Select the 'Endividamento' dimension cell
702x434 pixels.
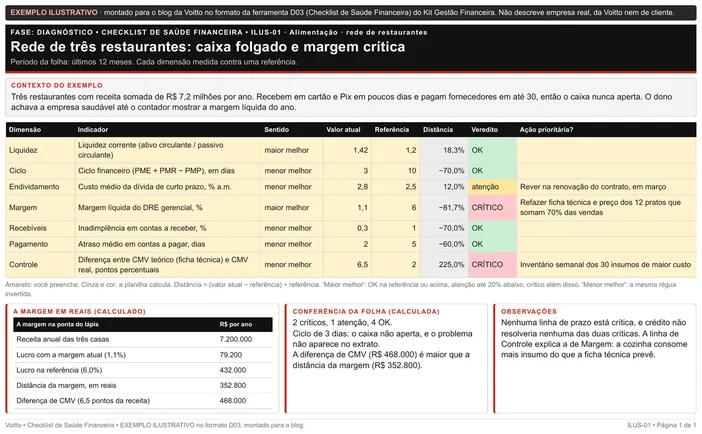tap(40, 187)
